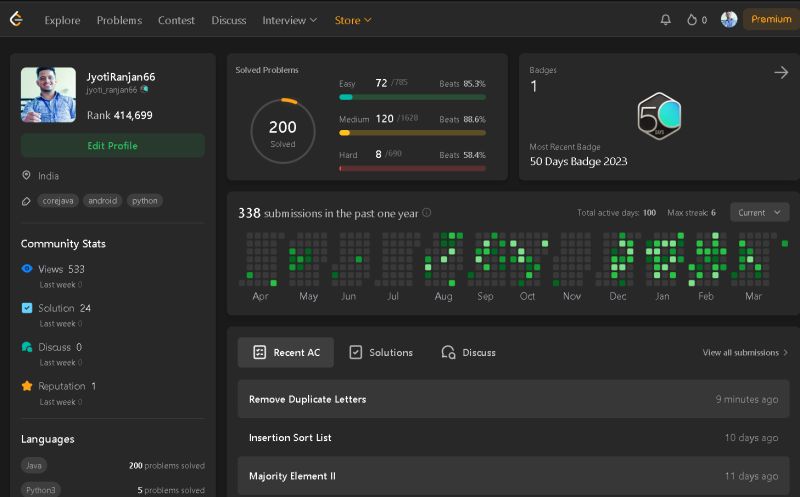The image size is (800, 497).
Task: Click the India location text
Action: (x=48, y=176)
